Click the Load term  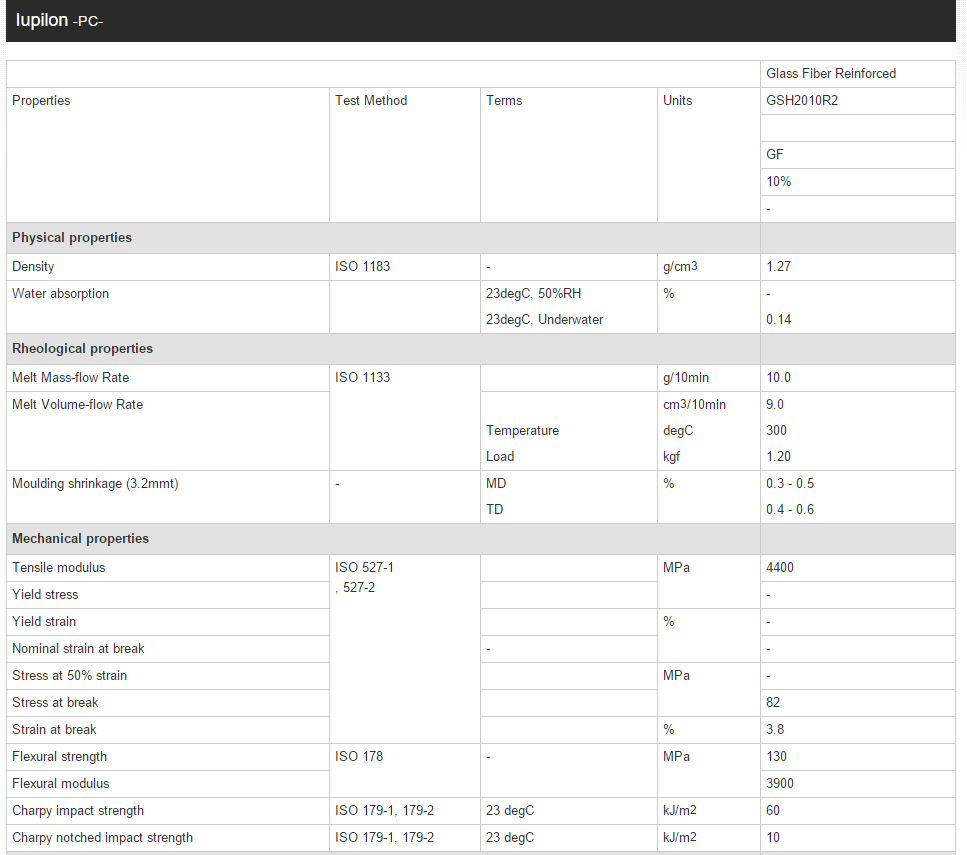[x=500, y=456]
